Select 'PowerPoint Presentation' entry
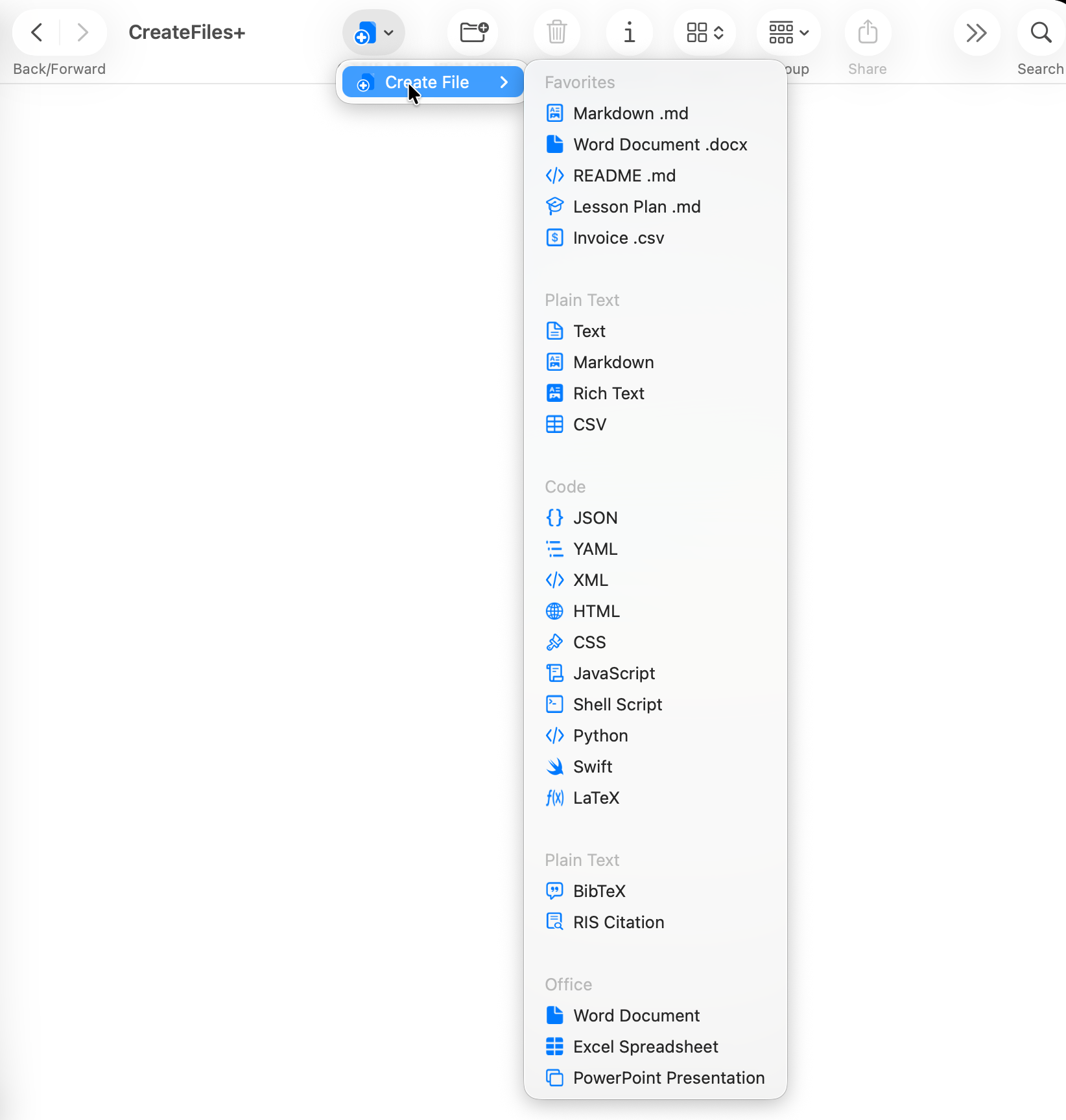Screen dimensions: 1066x1120 (x=656, y=1078)
